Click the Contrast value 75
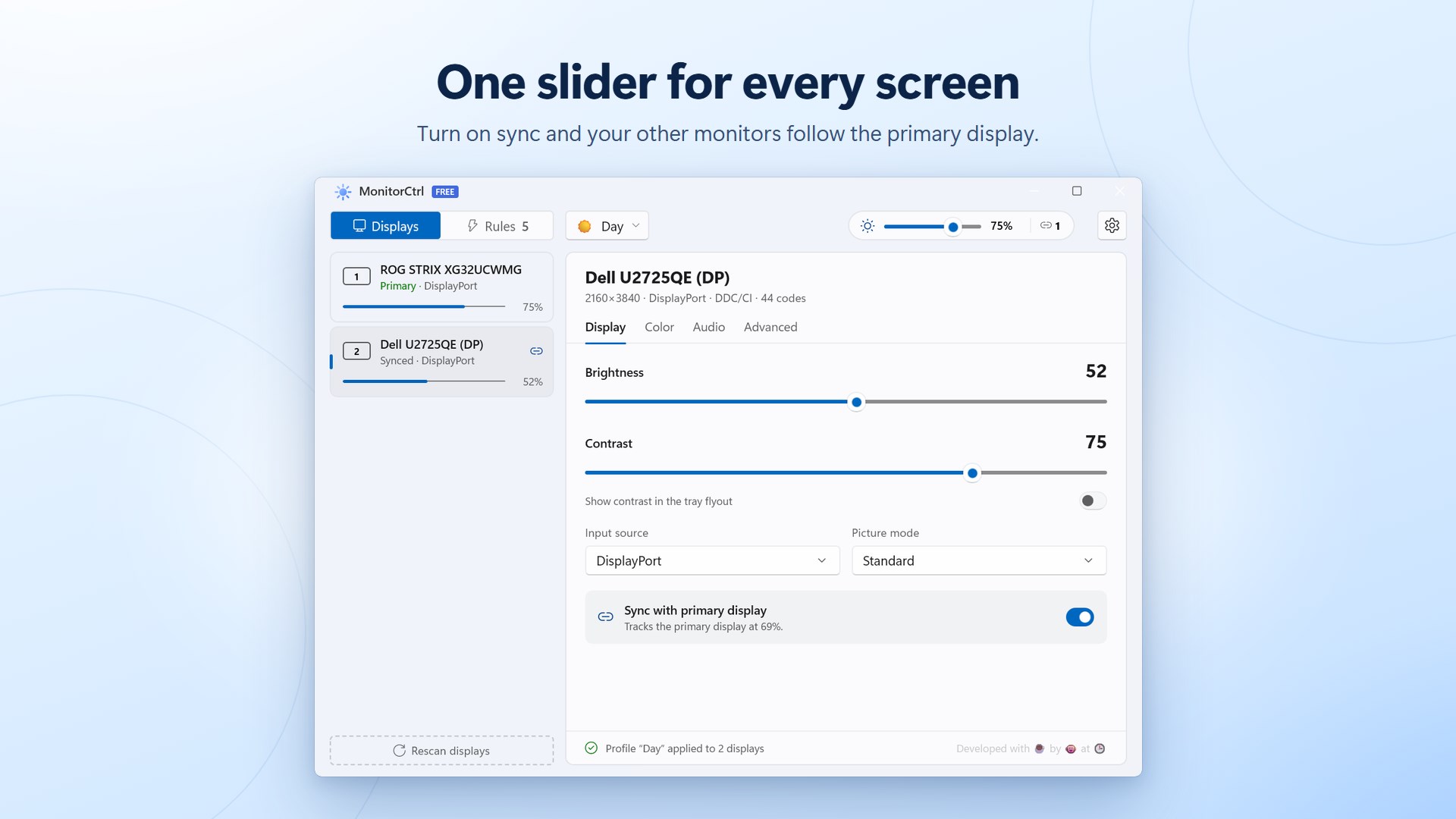This screenshot has height=819, width=1456. [1096, 442]
